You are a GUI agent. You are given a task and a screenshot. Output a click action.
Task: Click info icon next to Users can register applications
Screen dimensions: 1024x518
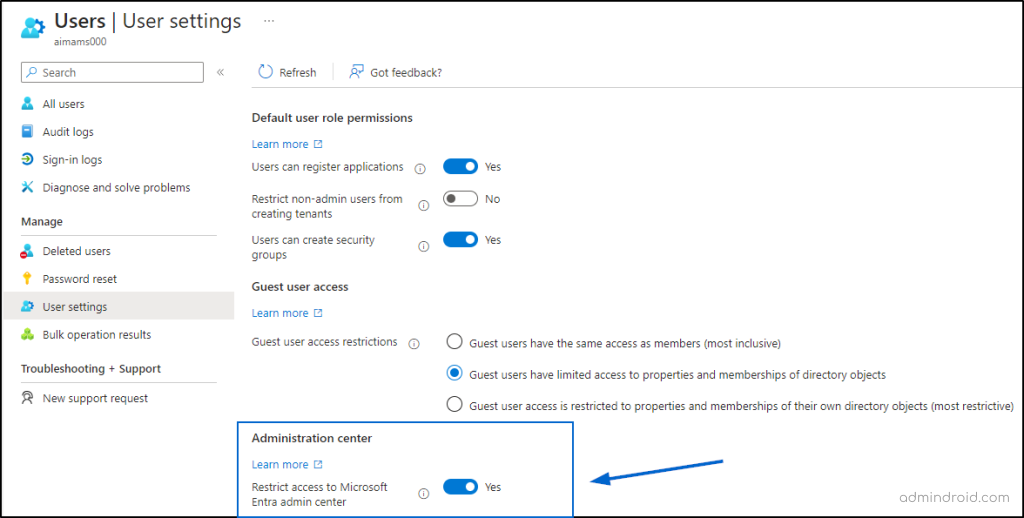[x=421, y=169]
